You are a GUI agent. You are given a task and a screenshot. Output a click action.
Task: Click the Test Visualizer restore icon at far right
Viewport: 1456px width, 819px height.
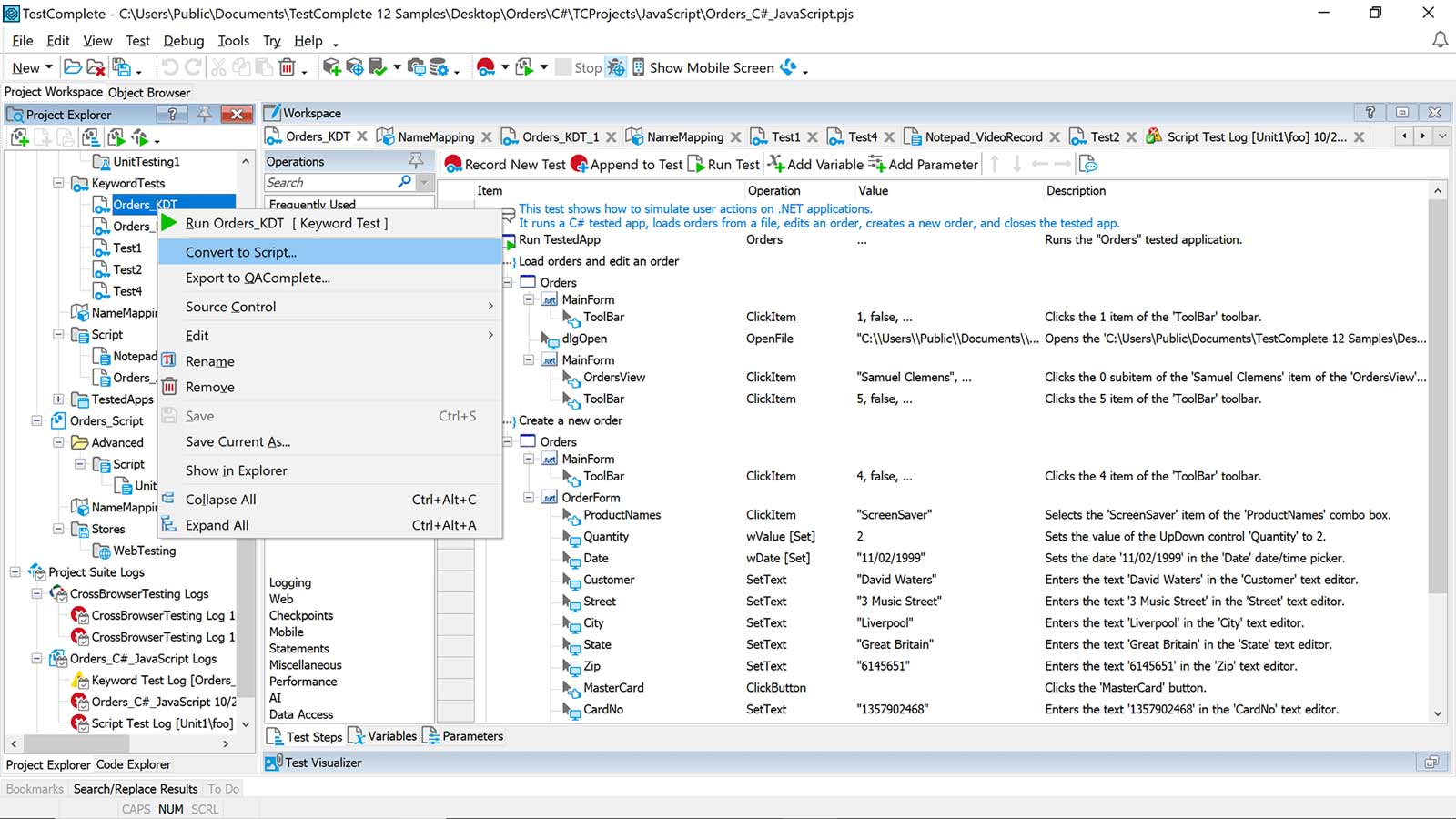point(1431,763)
